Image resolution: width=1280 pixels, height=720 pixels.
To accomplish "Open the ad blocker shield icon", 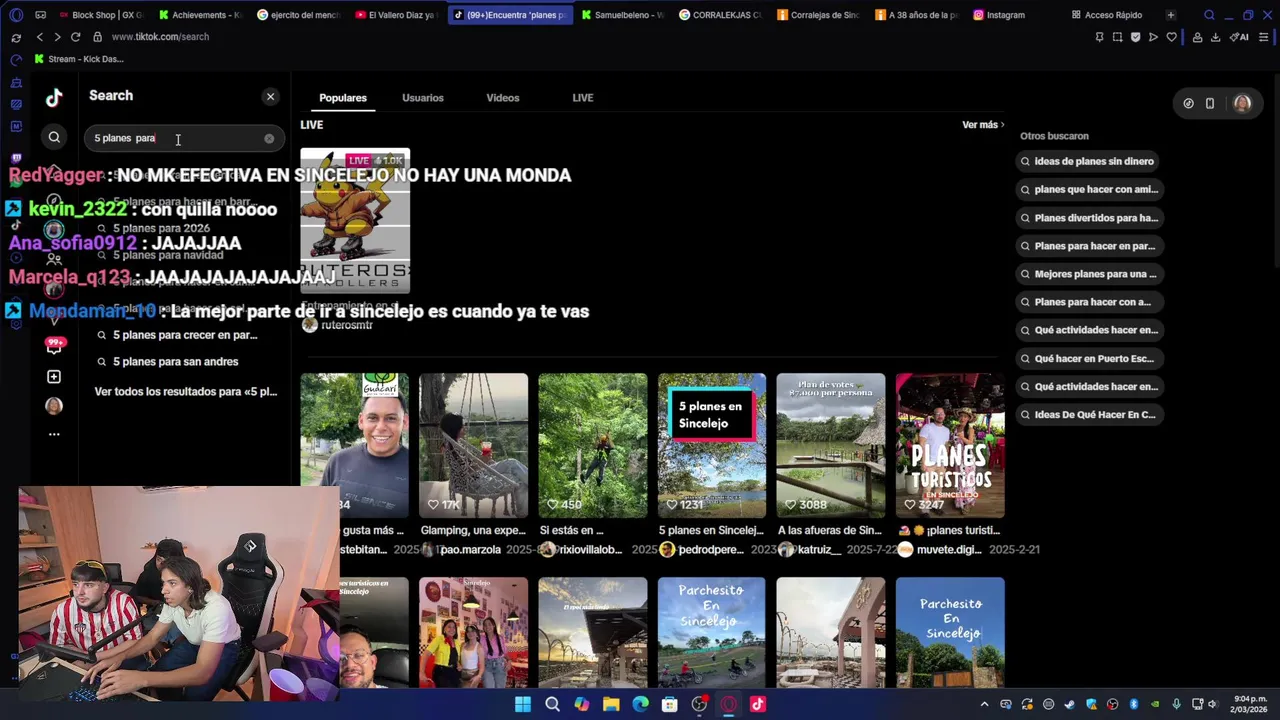I will point(1135,37).
